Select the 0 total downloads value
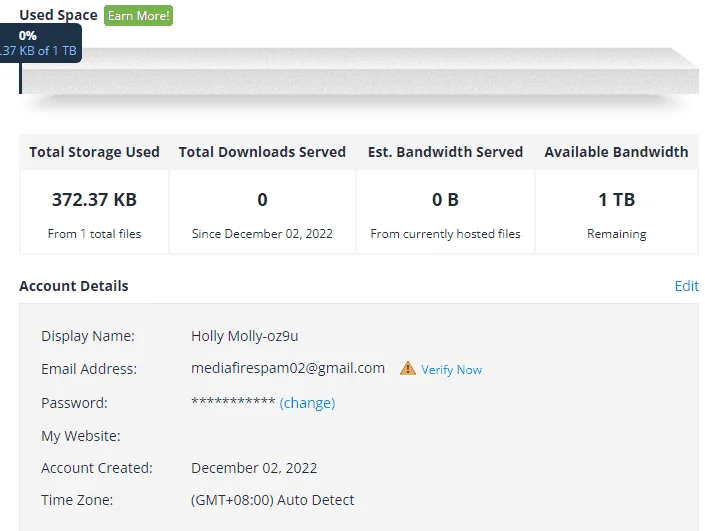 coord(262,200)
